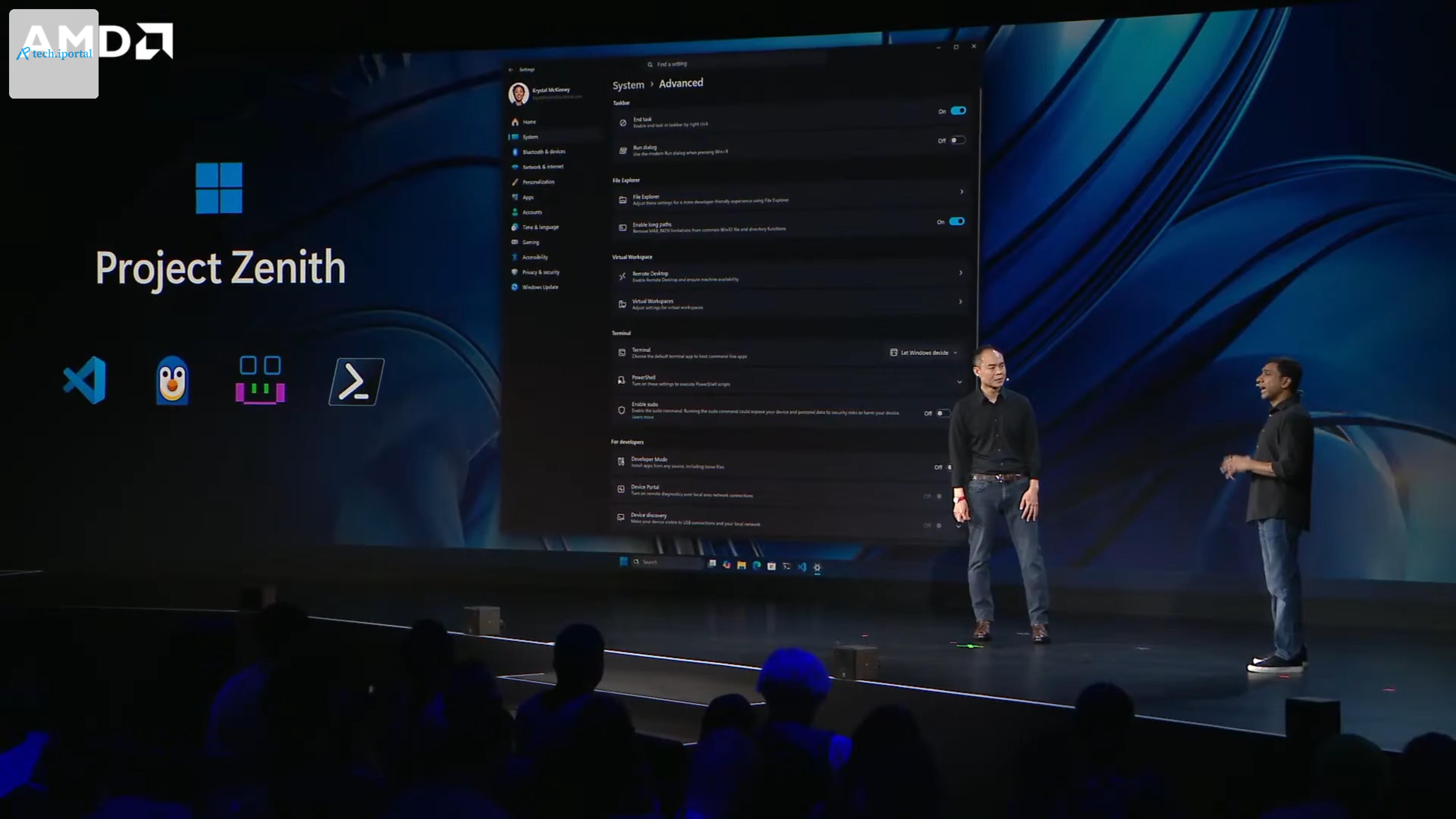
Task: Click the Learn more link under Enable sudo
Action: coord(643,418)
